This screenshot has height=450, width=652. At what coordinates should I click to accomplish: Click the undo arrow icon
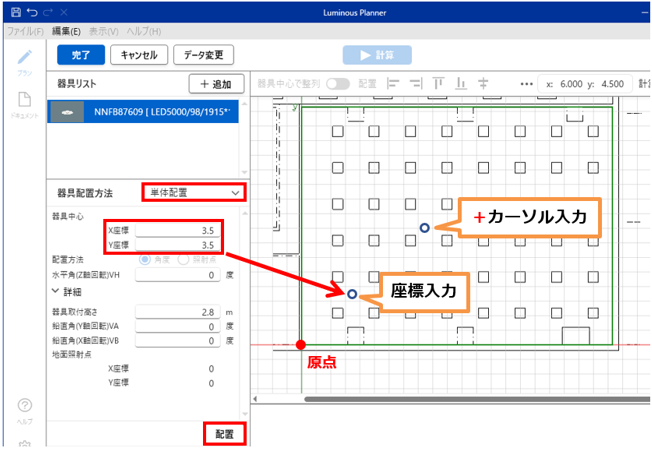point(32,12)
